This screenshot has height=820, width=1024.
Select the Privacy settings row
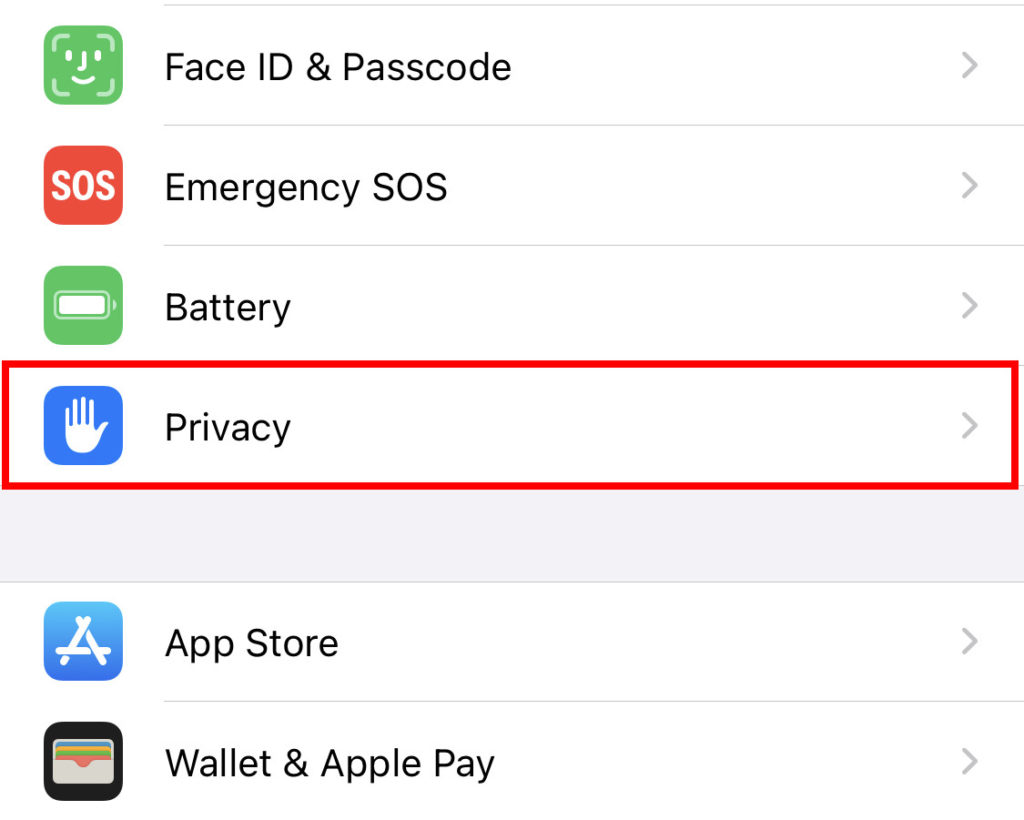pos(227,426)
